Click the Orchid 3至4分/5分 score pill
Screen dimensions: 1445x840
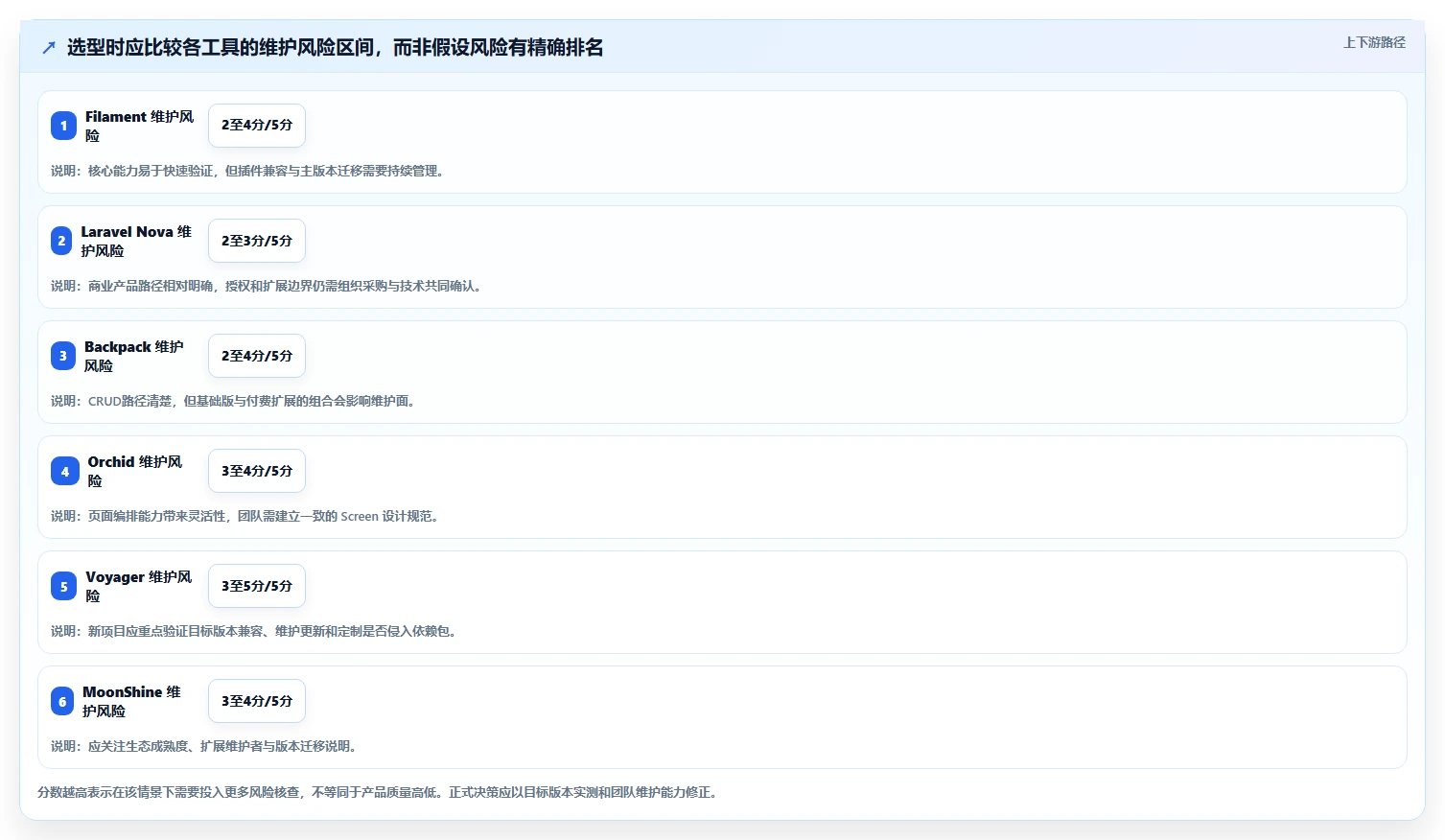click(257, 471)
